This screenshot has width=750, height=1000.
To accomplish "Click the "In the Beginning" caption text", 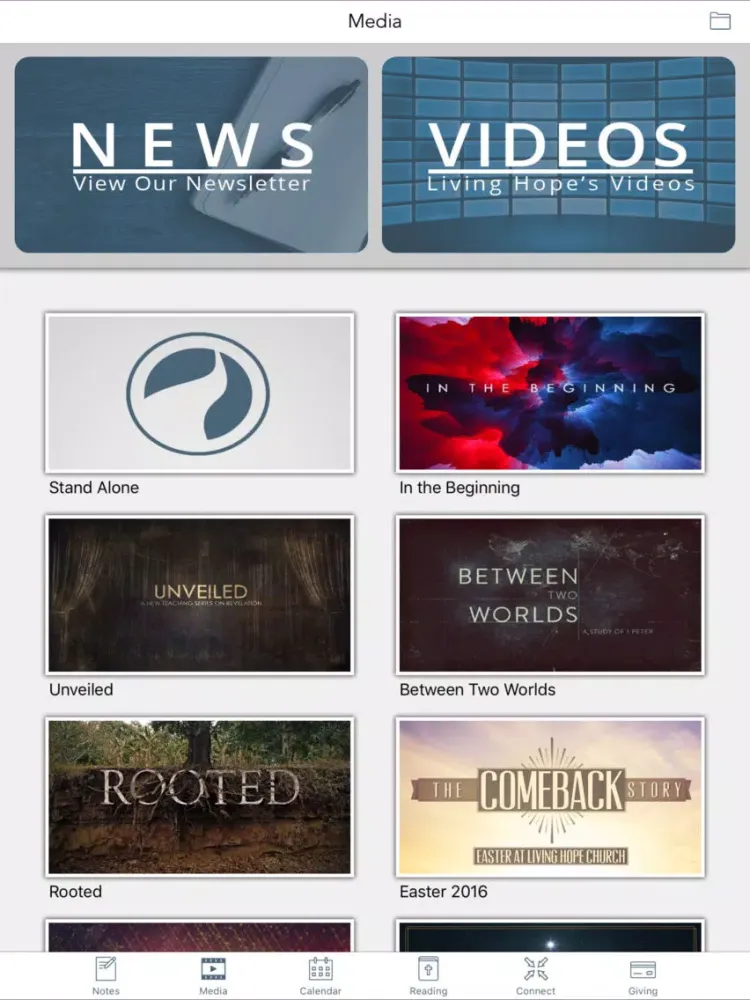I will point(459,488).
